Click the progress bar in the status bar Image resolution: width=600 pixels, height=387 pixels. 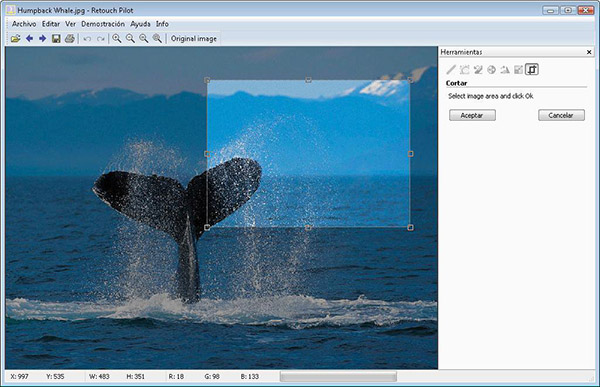[x=338, y=377]
